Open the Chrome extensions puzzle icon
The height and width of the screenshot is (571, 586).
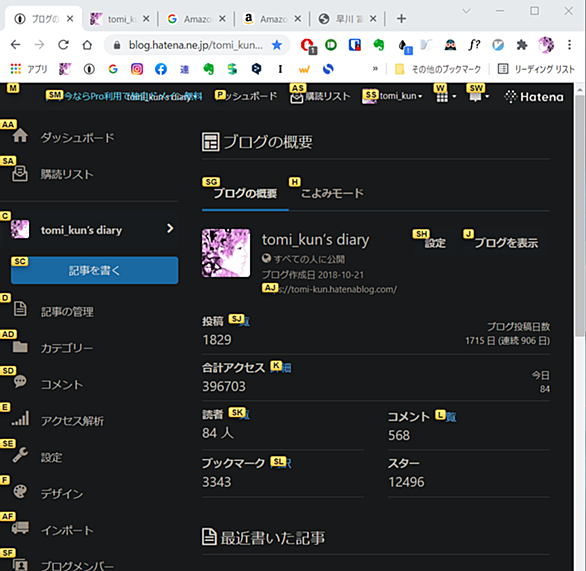click(x=522, y=45)
